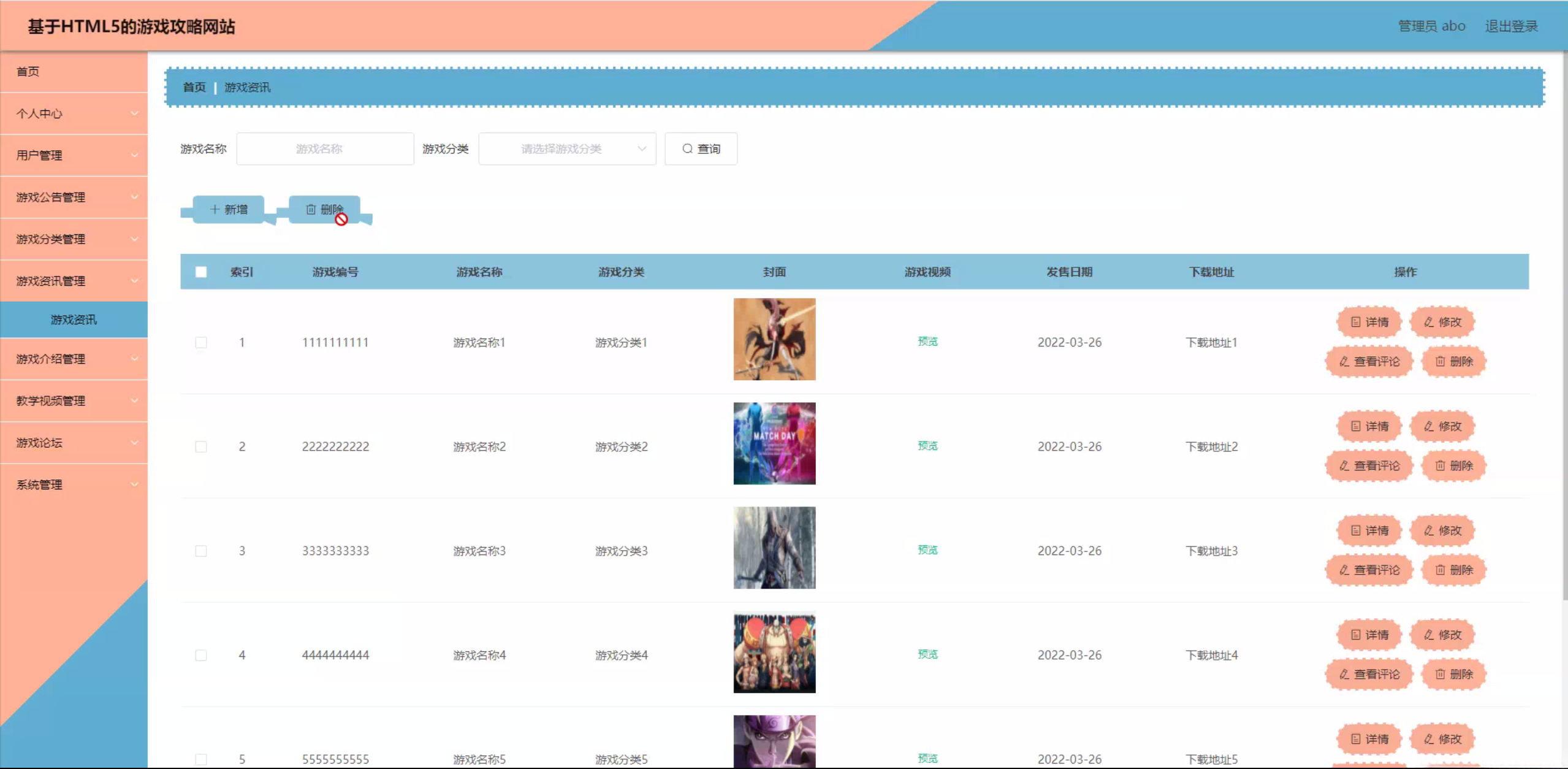Toggle the select-all checkbox in table header
The width and height of the screenshot is (1568, 769).
click(x=201, y=272)
